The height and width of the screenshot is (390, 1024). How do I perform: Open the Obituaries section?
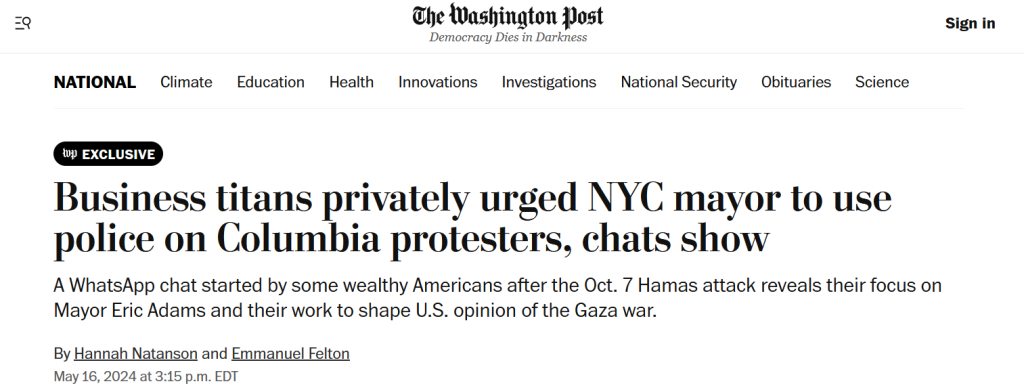[x=795, y=82]
